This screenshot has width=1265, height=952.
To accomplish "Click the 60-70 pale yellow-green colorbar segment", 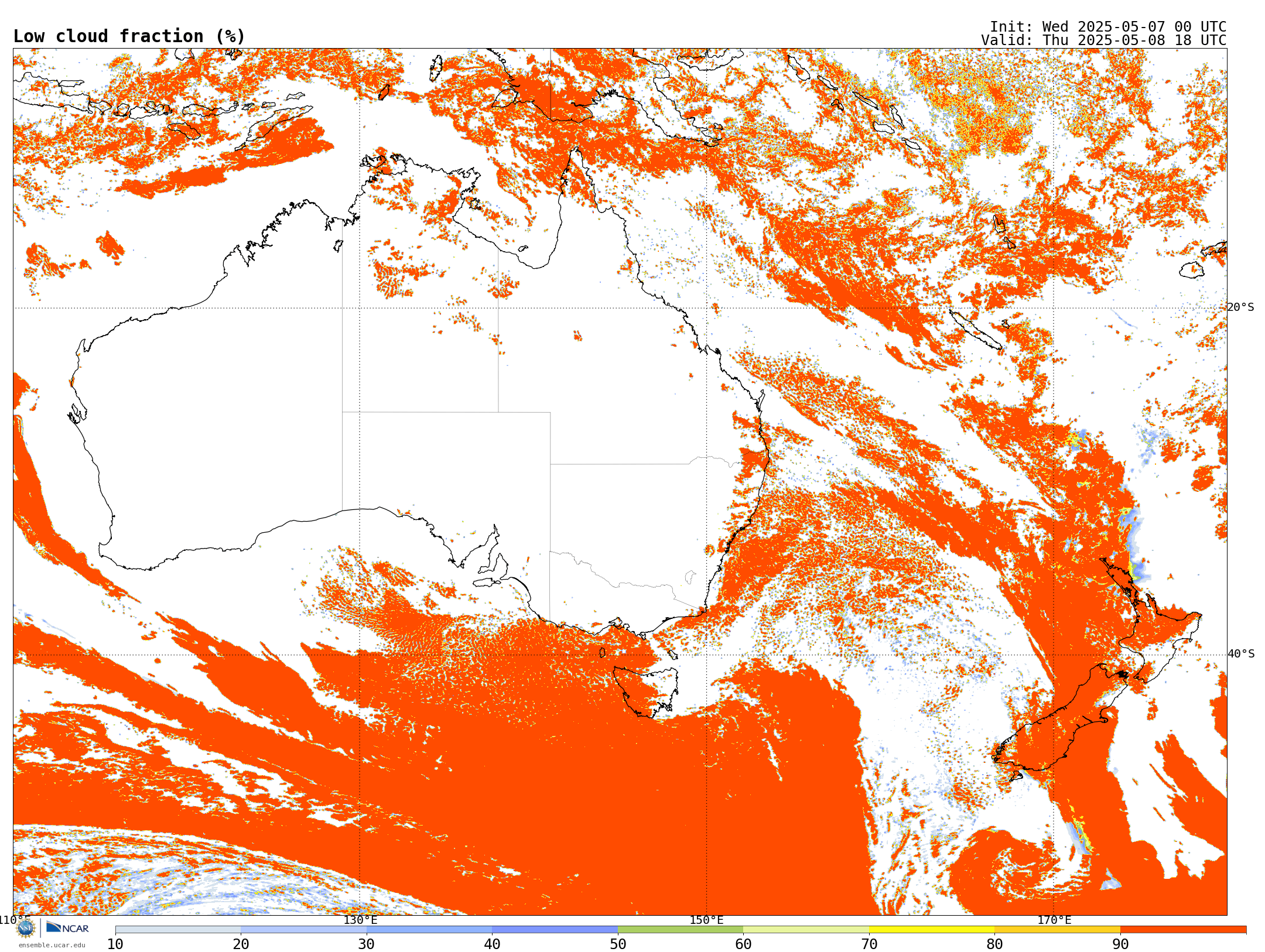I will [x=806, y=930].
